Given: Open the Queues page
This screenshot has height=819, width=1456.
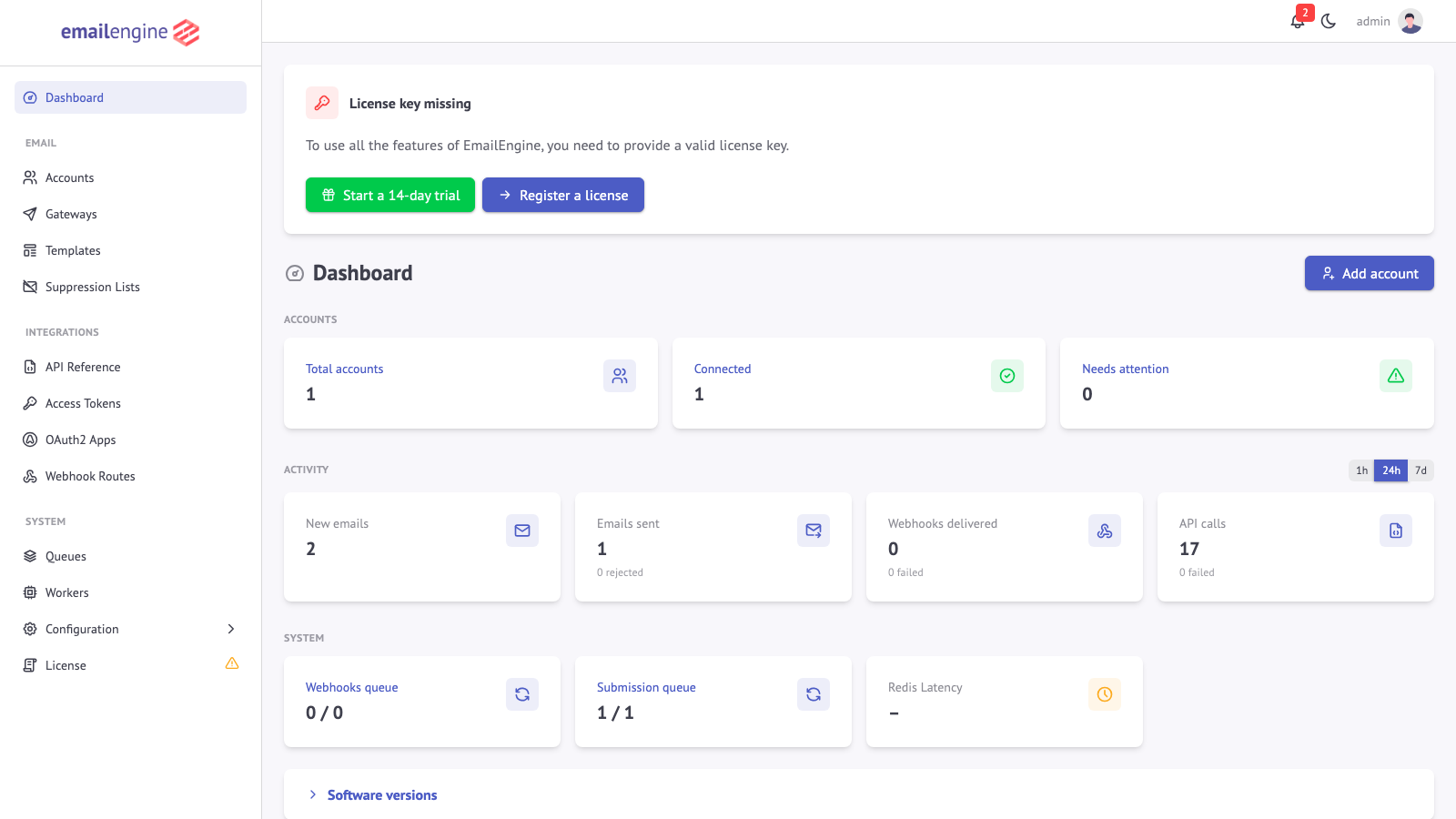Looking at the screenshot, I should (x=130, y=556).
